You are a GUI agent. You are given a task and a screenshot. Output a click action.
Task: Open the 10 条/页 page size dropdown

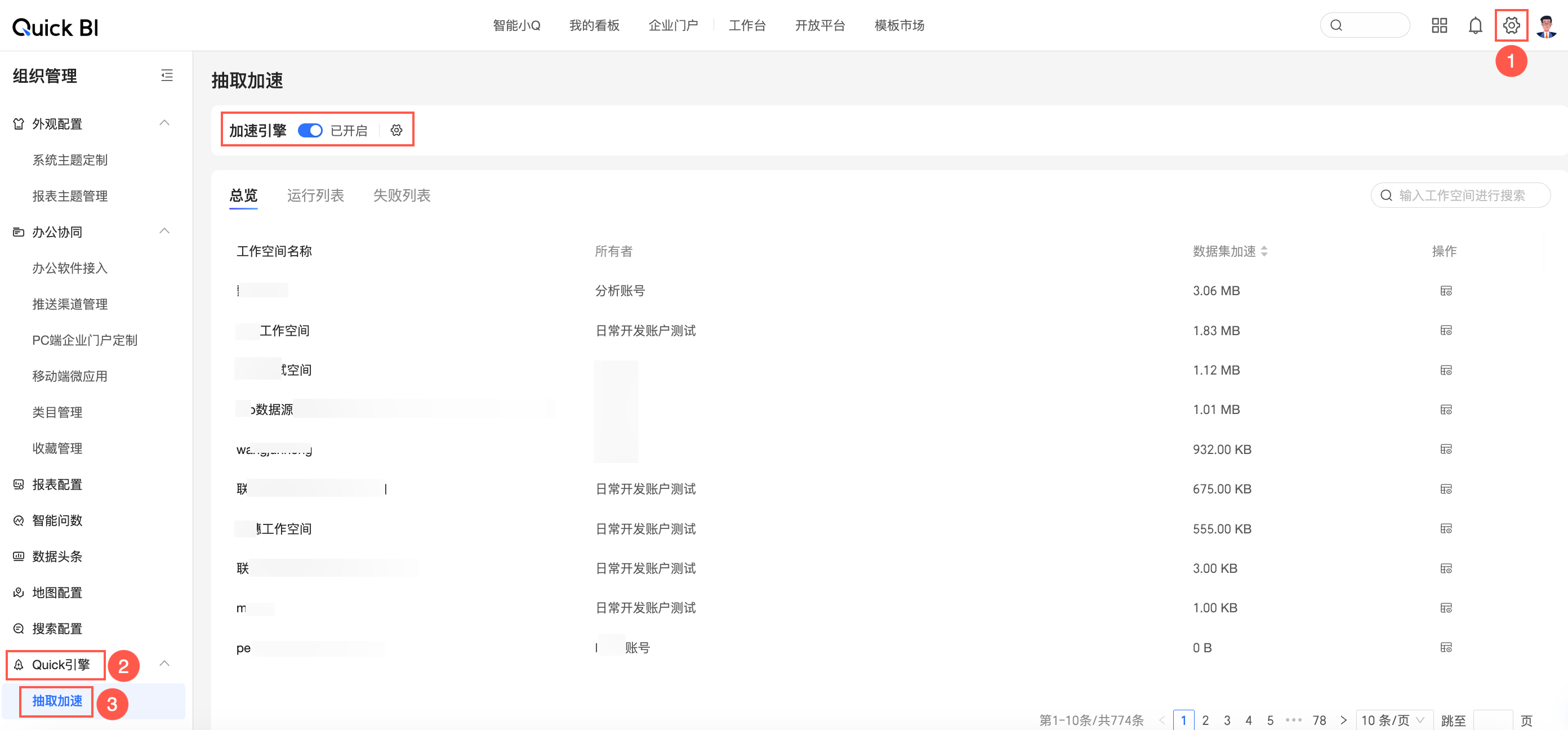point(1394,720)
